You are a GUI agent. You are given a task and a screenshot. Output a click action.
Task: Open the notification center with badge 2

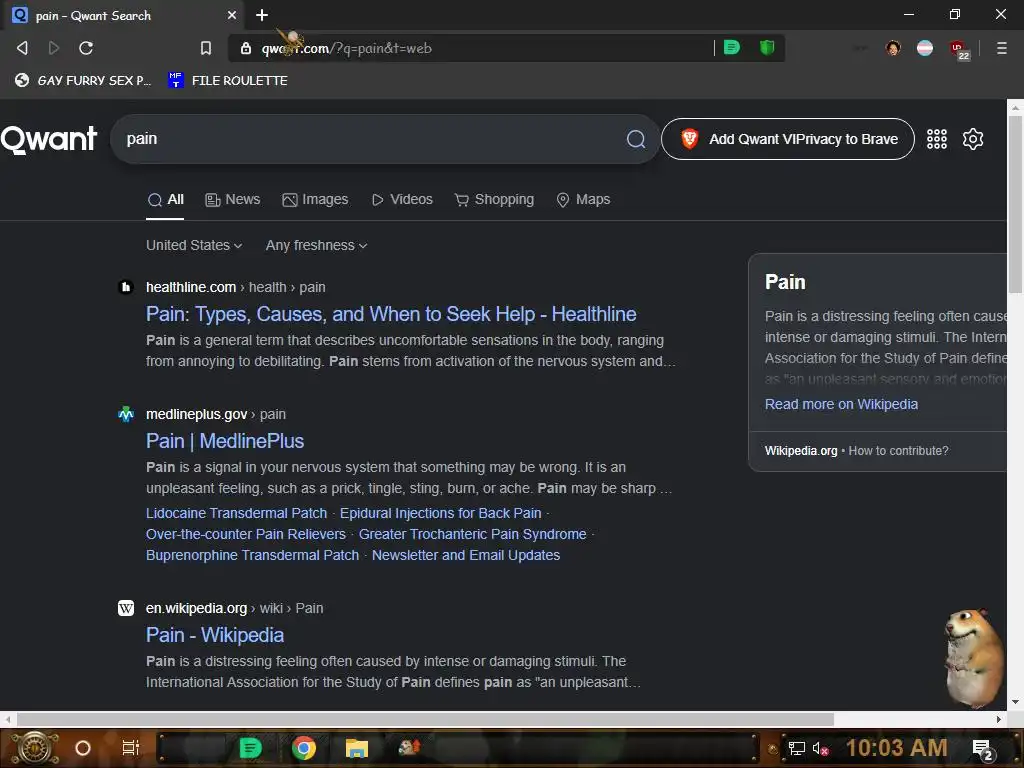pyautogui.click(x=984, y=750)
